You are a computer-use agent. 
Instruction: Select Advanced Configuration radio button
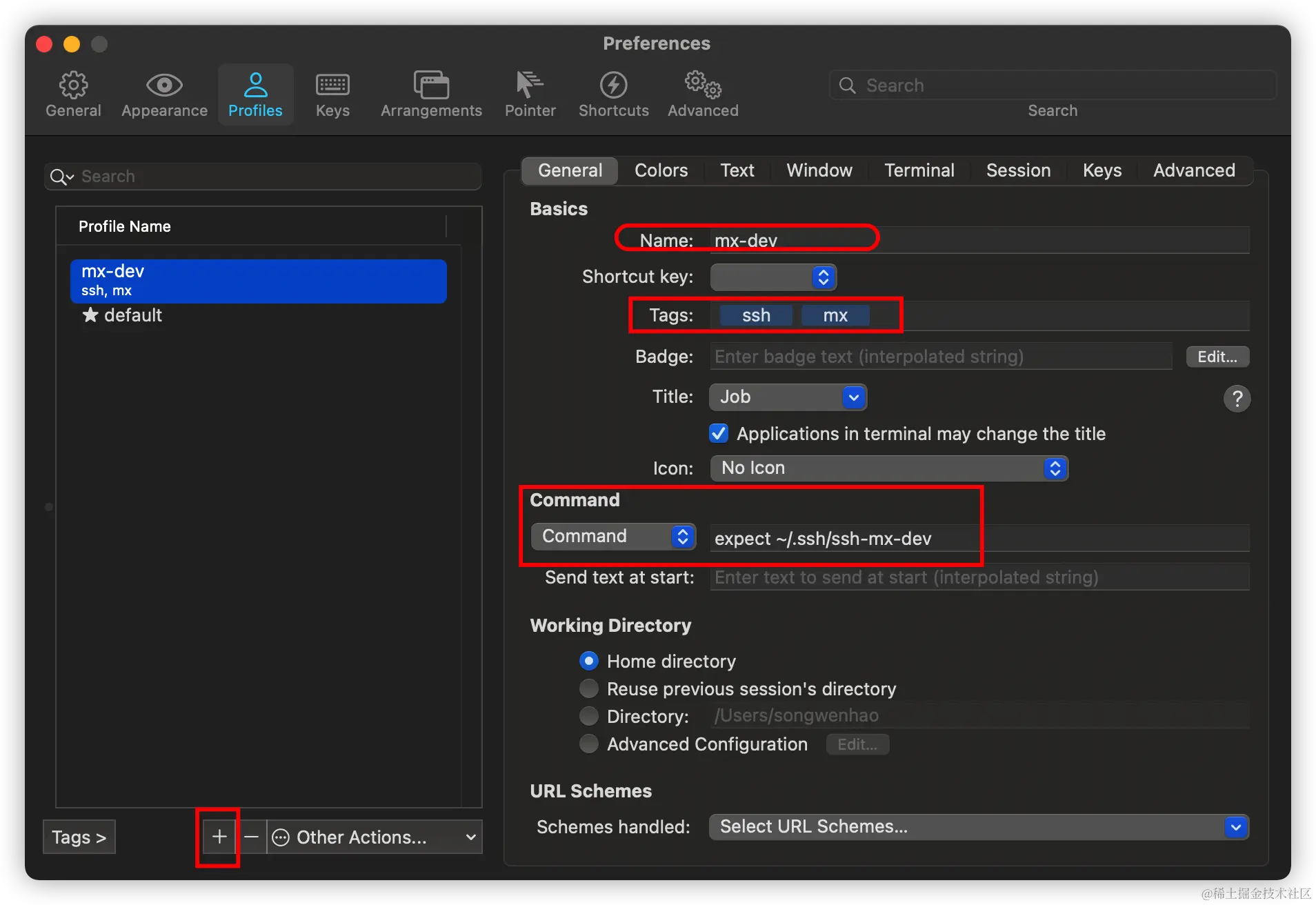588,744
